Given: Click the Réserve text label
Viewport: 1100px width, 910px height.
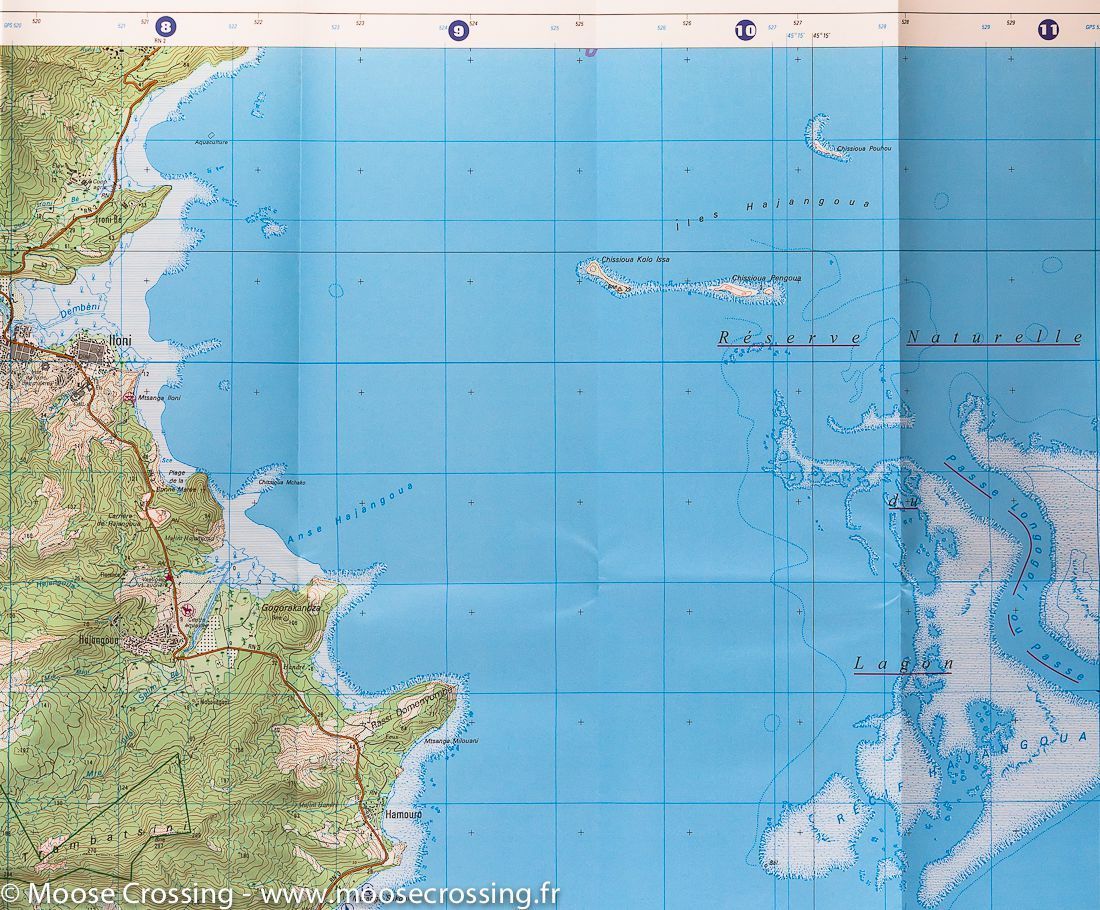Looking at the screenshot, I should click(788, 338).
